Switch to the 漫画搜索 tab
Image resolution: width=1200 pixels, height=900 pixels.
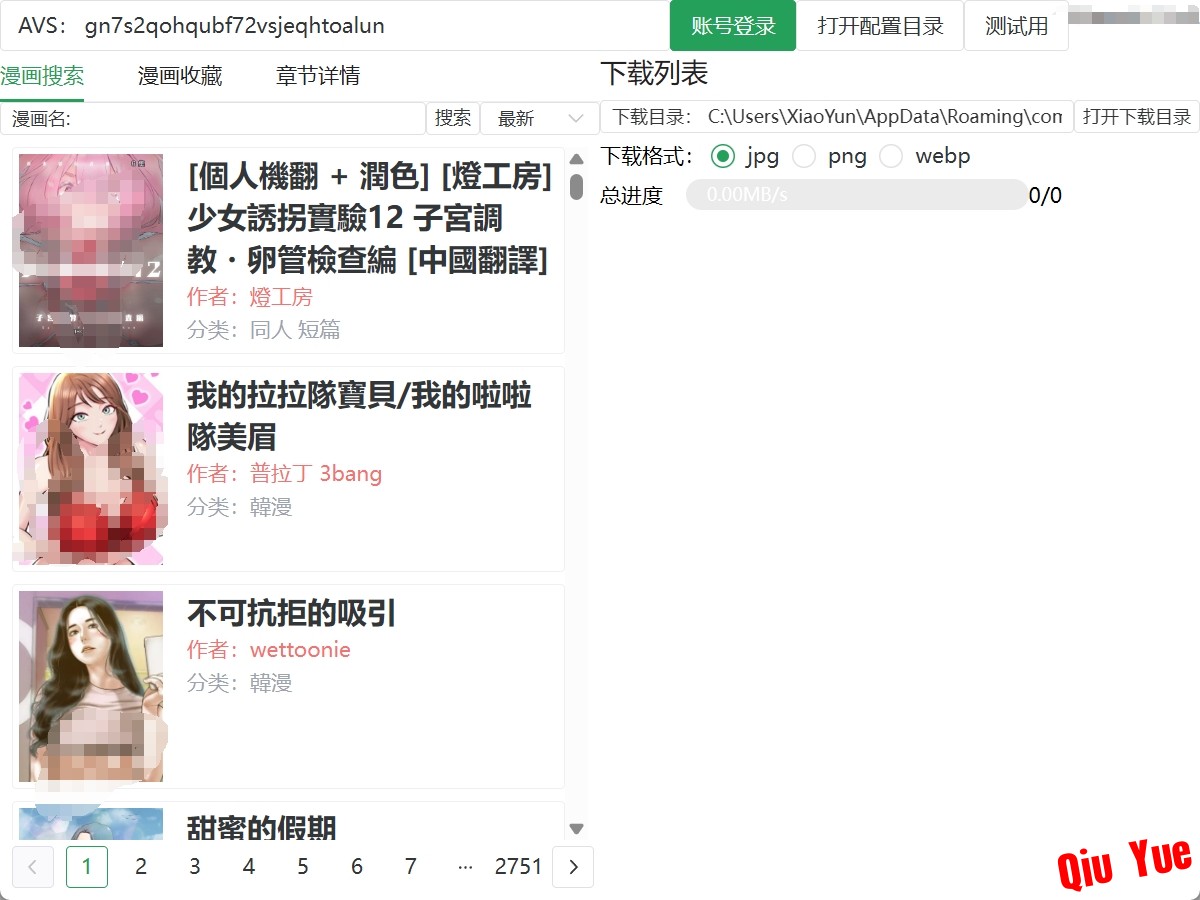[42, 76]
